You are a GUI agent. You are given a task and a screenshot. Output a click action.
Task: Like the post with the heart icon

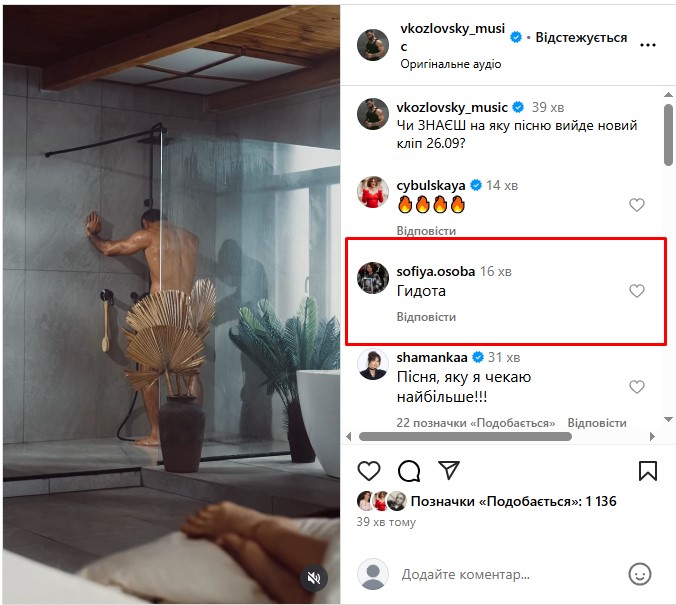tap(369, 471)
